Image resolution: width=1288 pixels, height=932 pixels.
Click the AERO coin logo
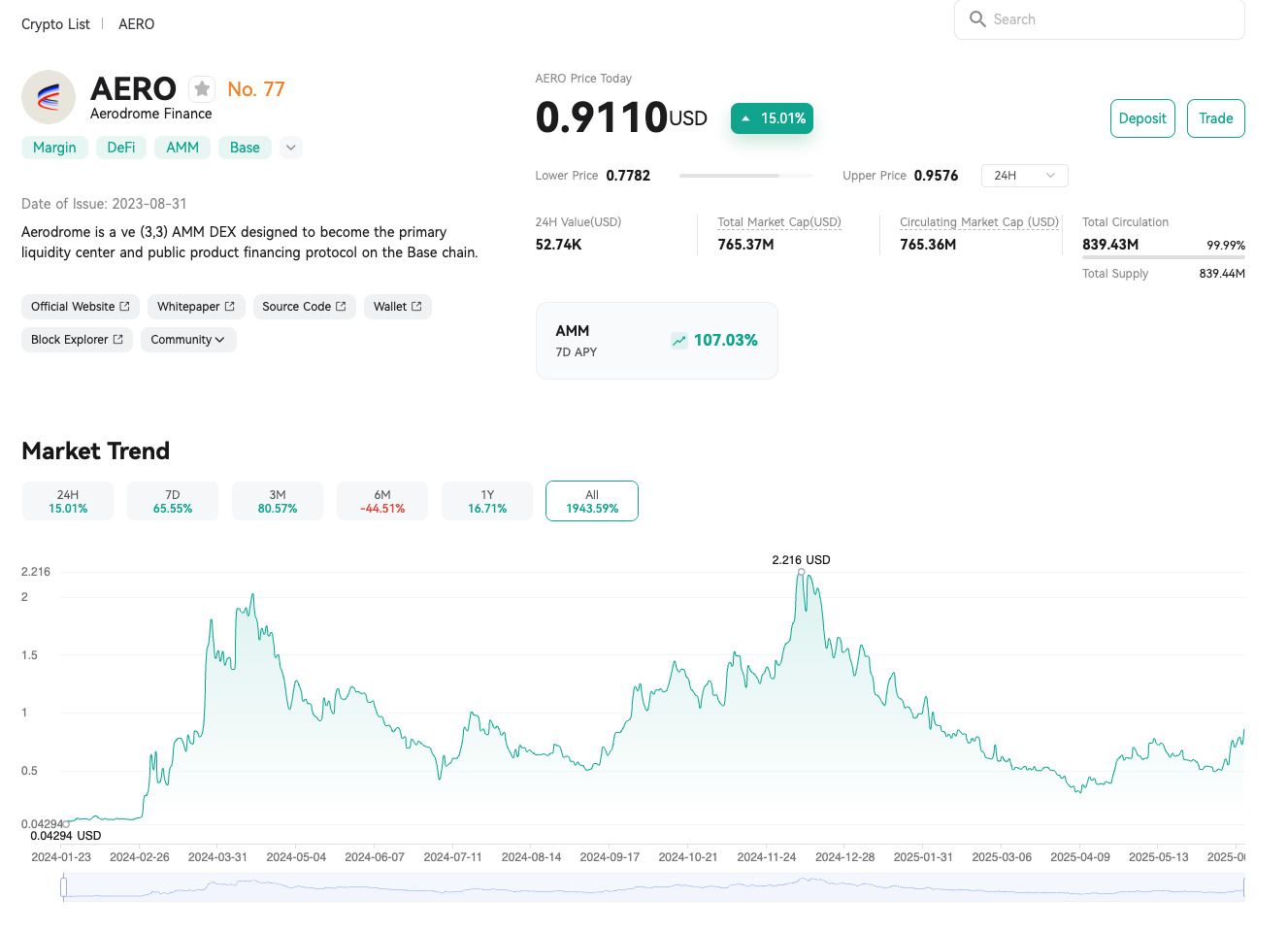click(x=49, y=97)
